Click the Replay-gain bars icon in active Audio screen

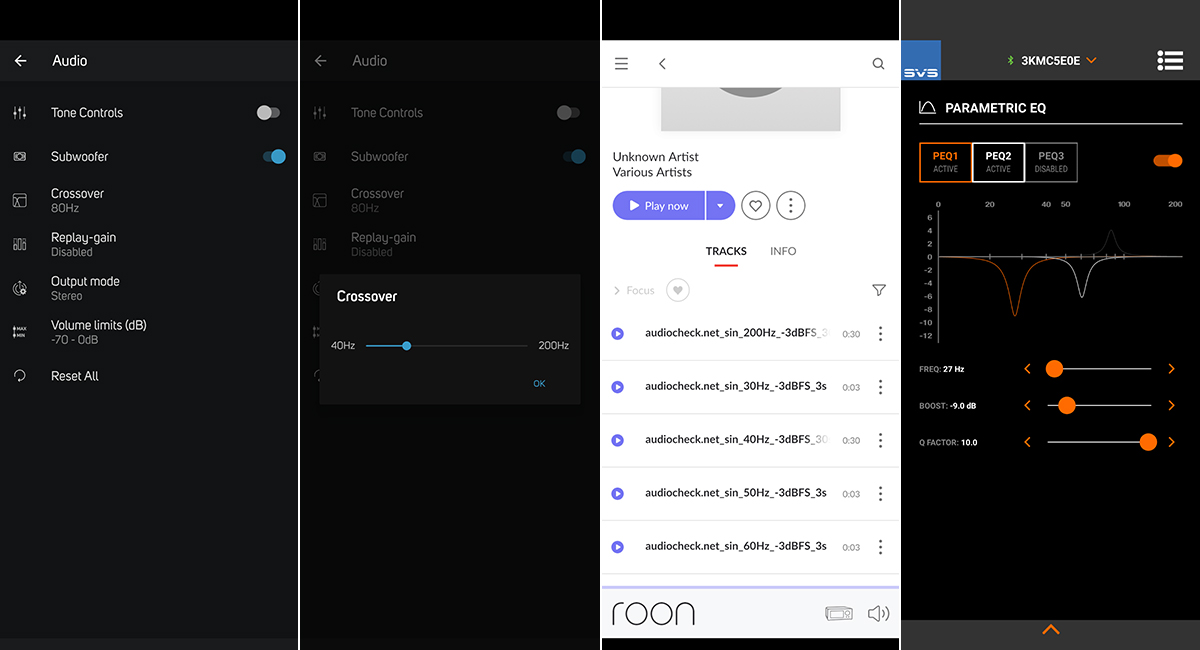[x=20, y=244]
